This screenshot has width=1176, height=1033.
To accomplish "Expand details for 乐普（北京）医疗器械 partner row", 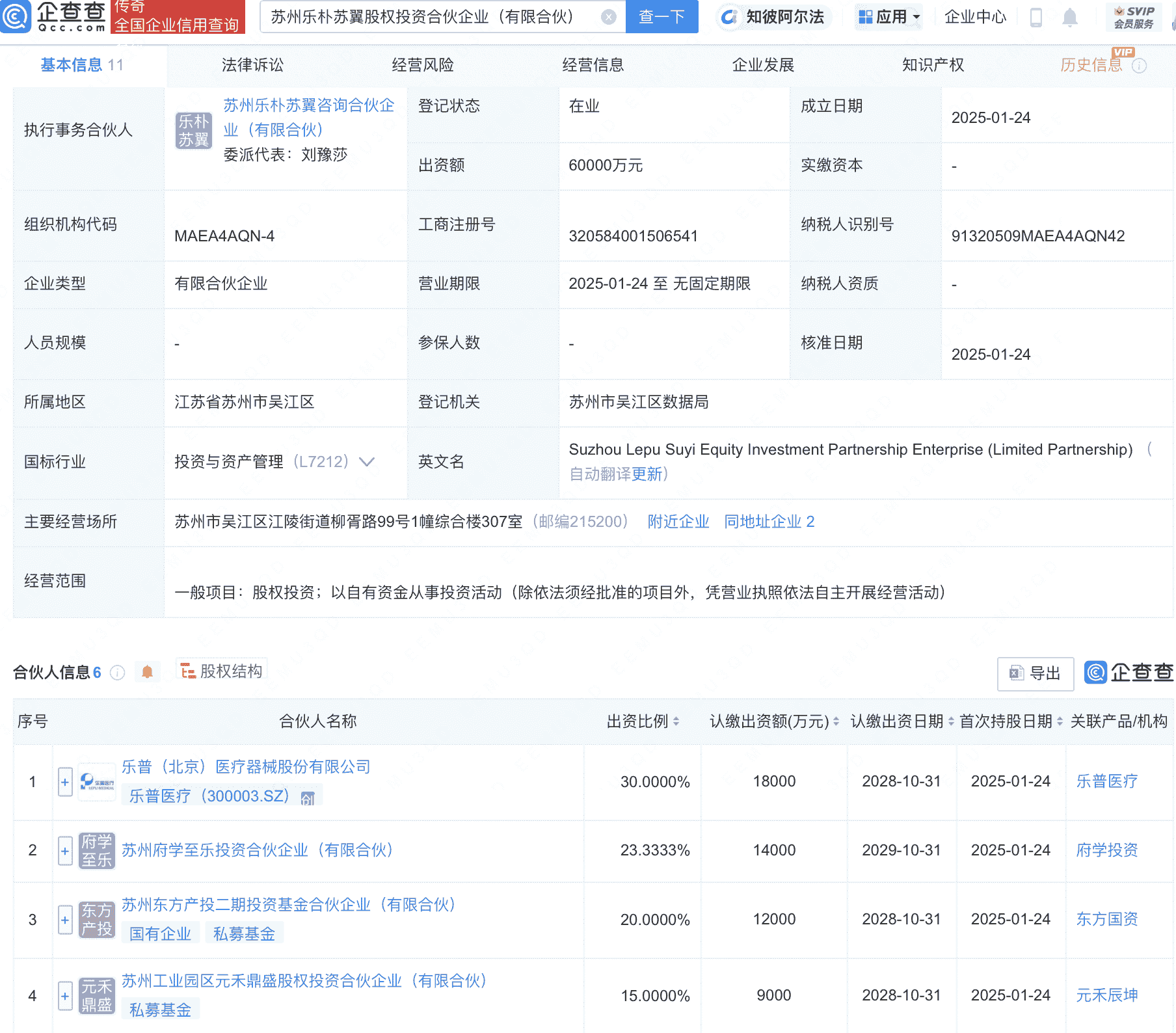I will [64, 781].
